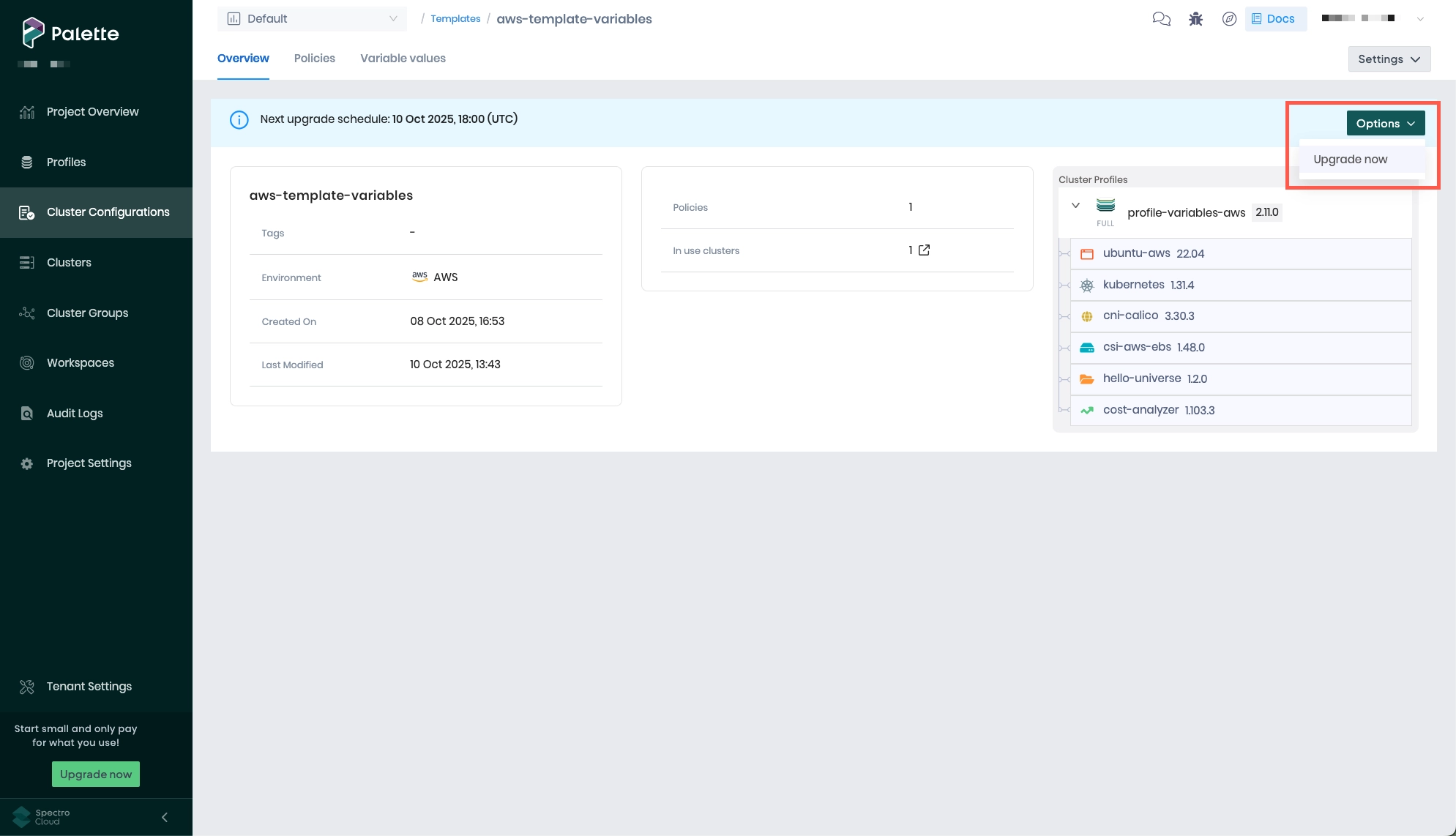The image size is (1456, 836).
Task: View the Audit Logs page
Action: [74, 413]
